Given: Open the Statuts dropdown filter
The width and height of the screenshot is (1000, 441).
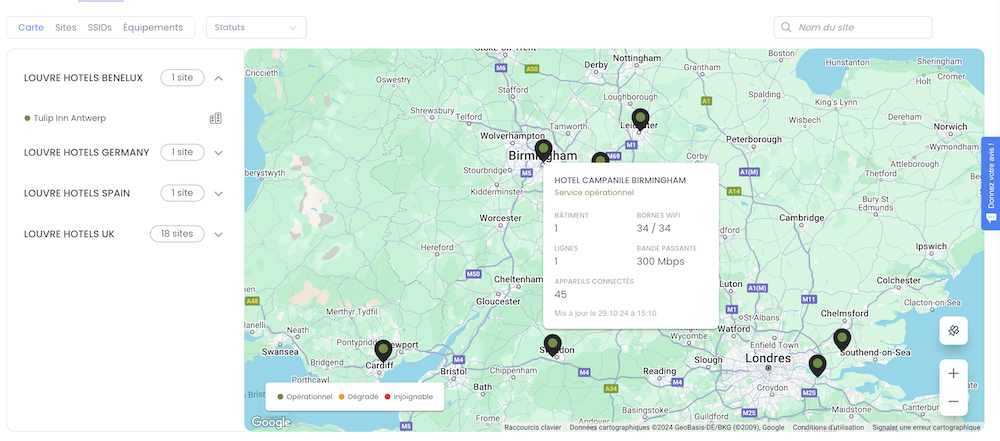Looking at the screenshot, I should point(256,27).
